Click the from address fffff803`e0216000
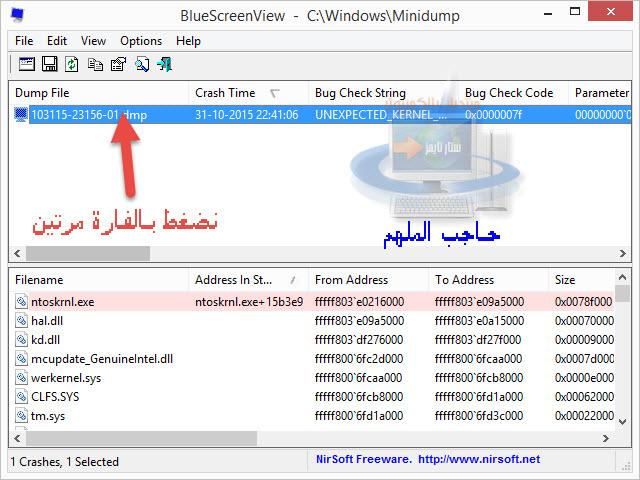 pos(359,302)
